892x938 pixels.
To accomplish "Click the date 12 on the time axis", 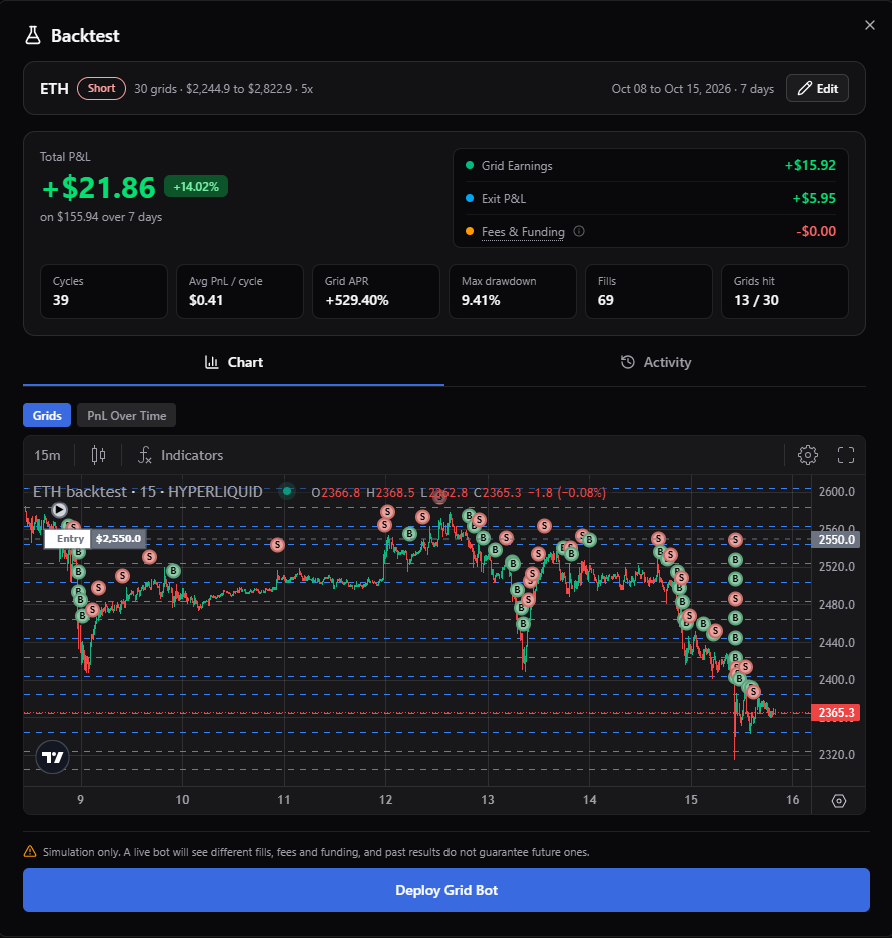I will click(385, 800).
